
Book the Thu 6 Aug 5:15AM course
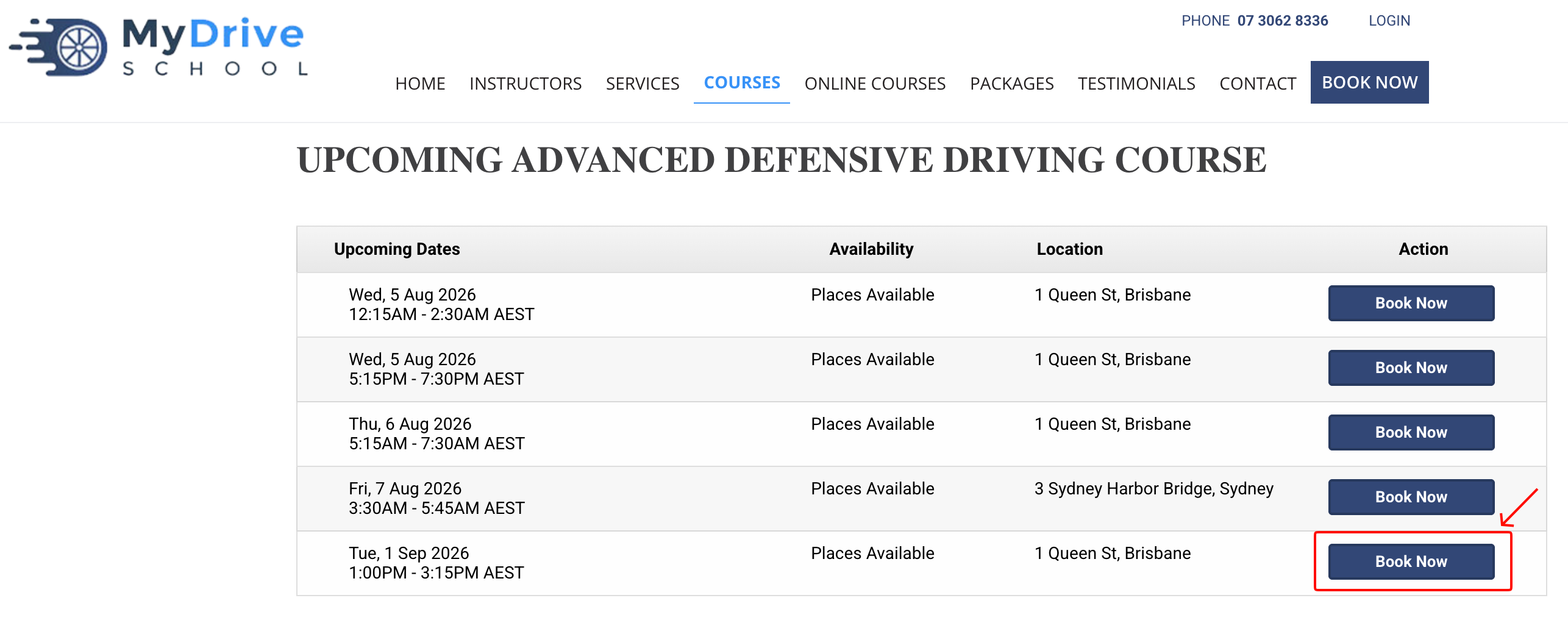(1411, 432)
